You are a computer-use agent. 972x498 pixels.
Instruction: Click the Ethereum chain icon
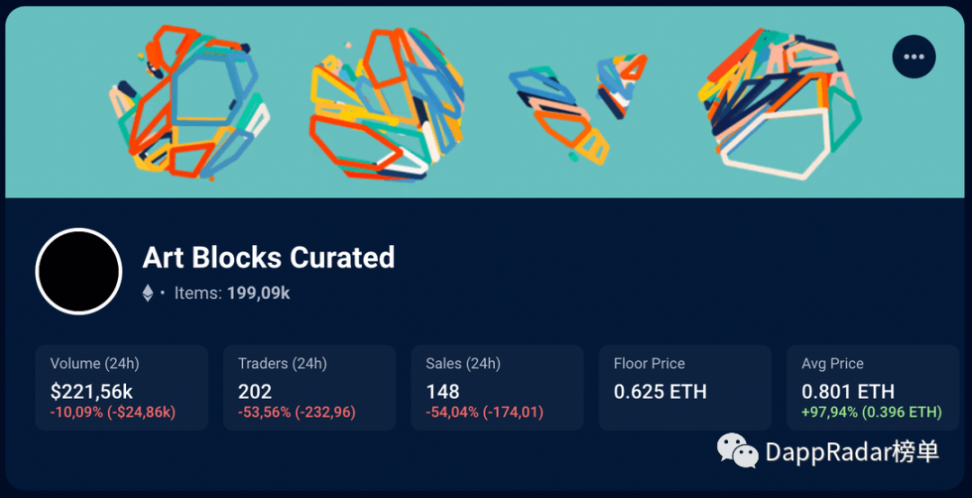click(148, 293)
